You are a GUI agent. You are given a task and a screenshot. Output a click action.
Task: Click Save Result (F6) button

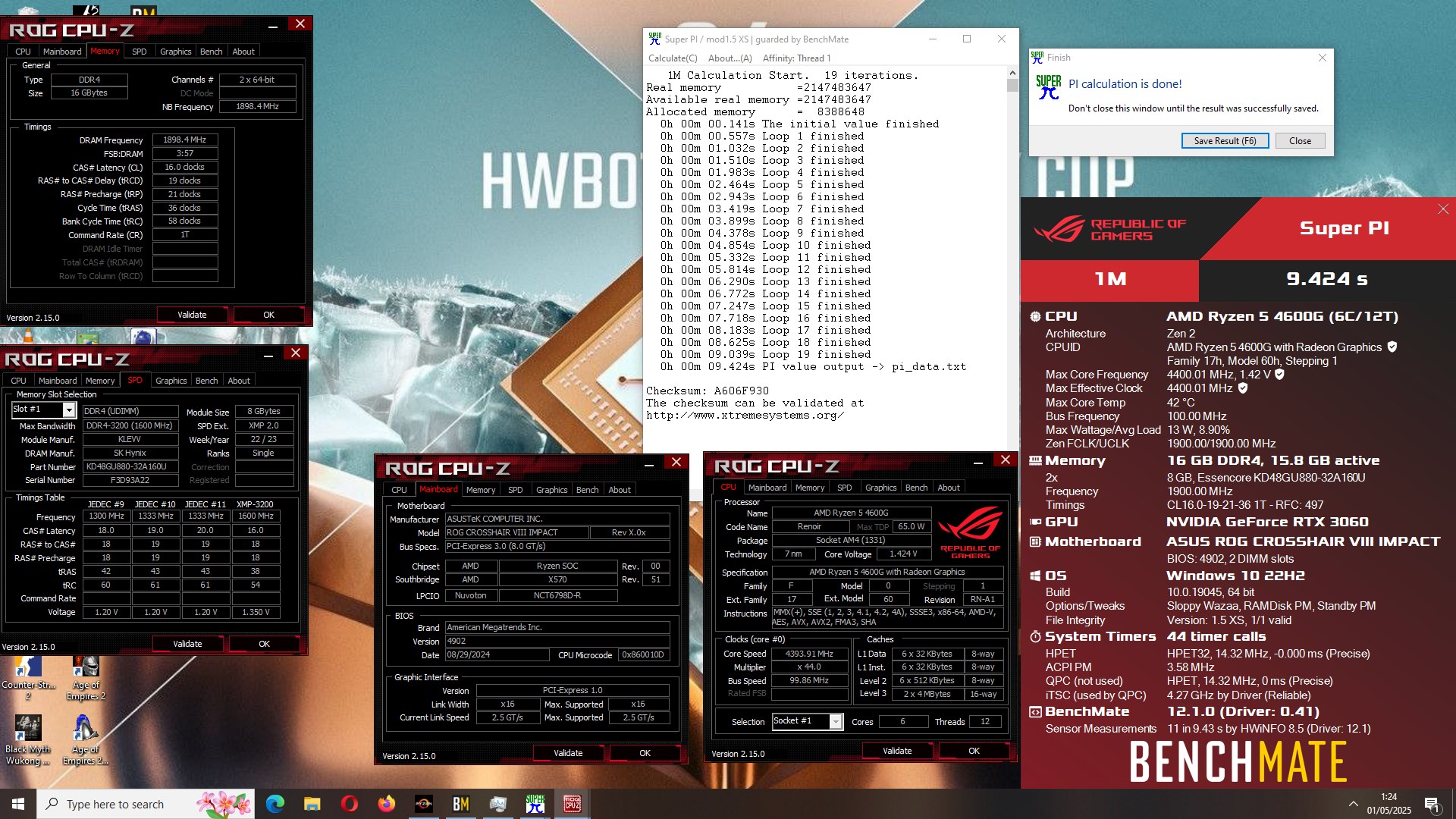click(x=1225, y=141)
